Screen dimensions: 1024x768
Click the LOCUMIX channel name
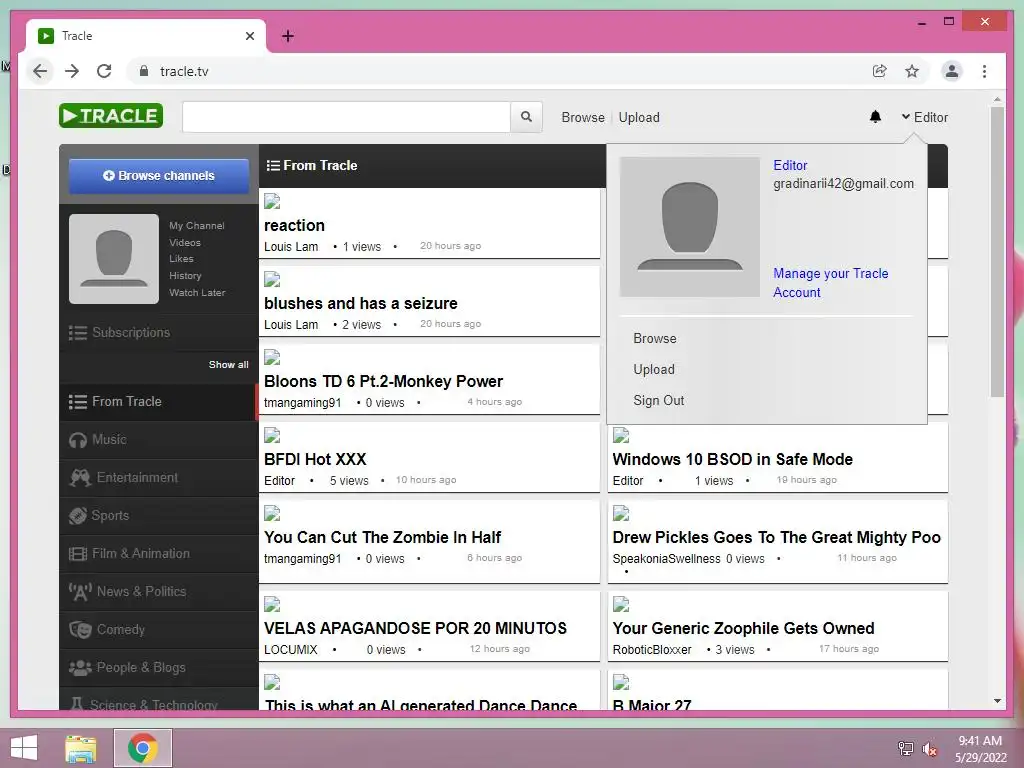click(291, 650)
